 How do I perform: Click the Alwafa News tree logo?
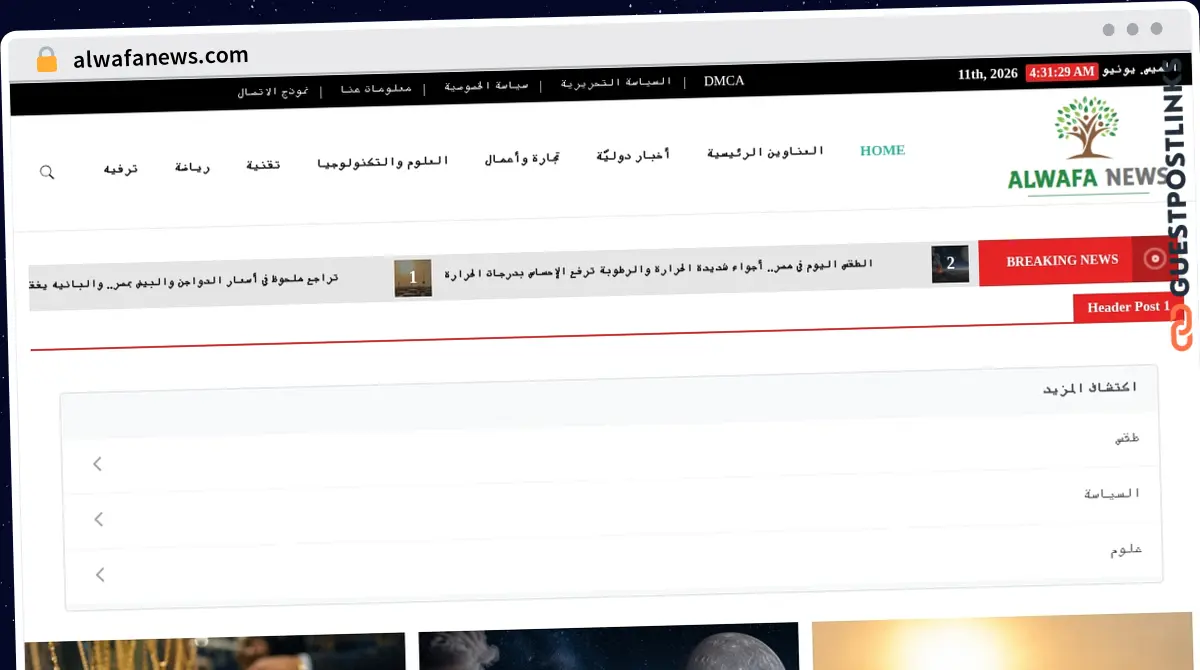(1088, 145)
